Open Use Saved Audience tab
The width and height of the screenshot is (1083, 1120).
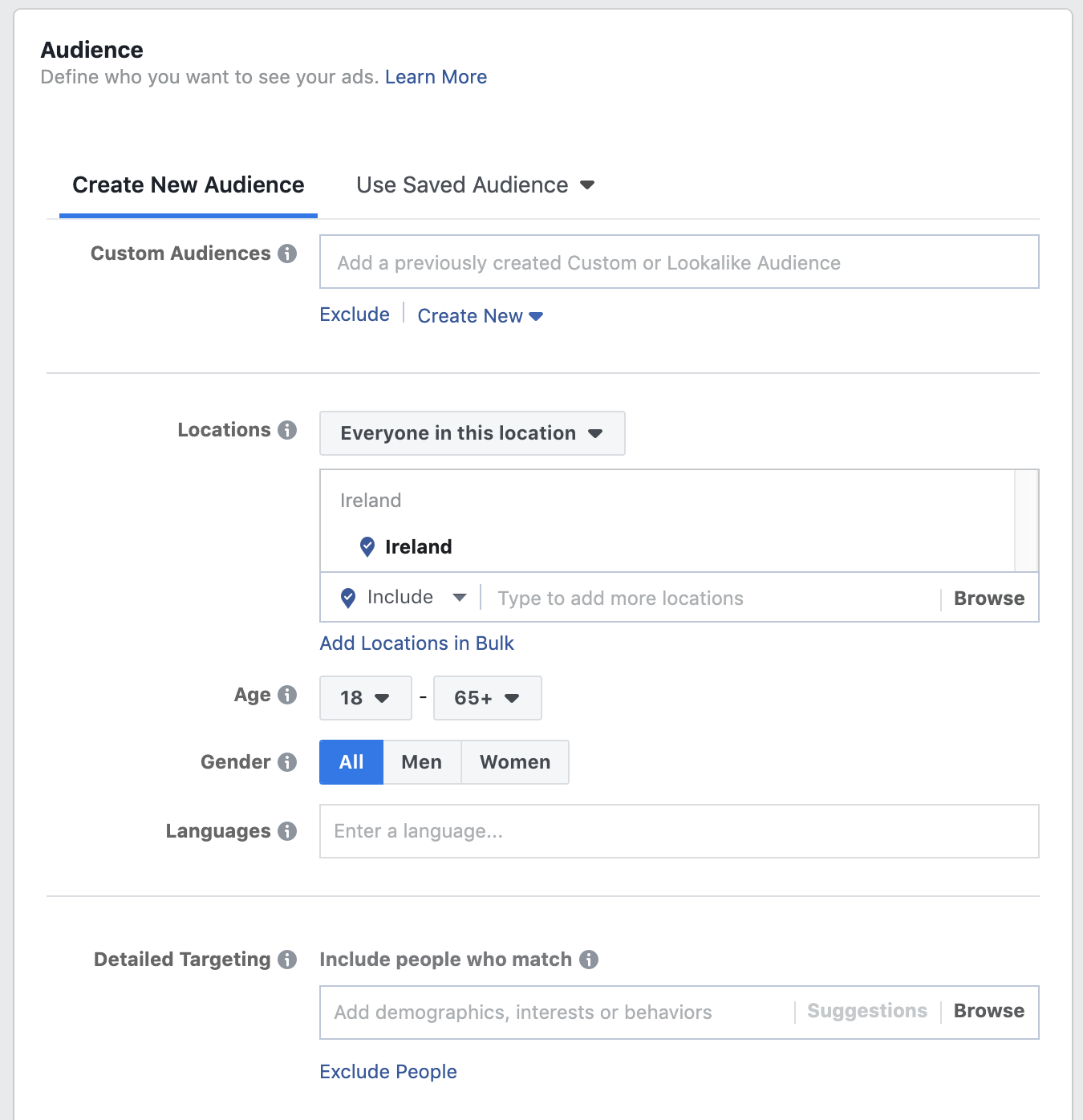[475, 185]
